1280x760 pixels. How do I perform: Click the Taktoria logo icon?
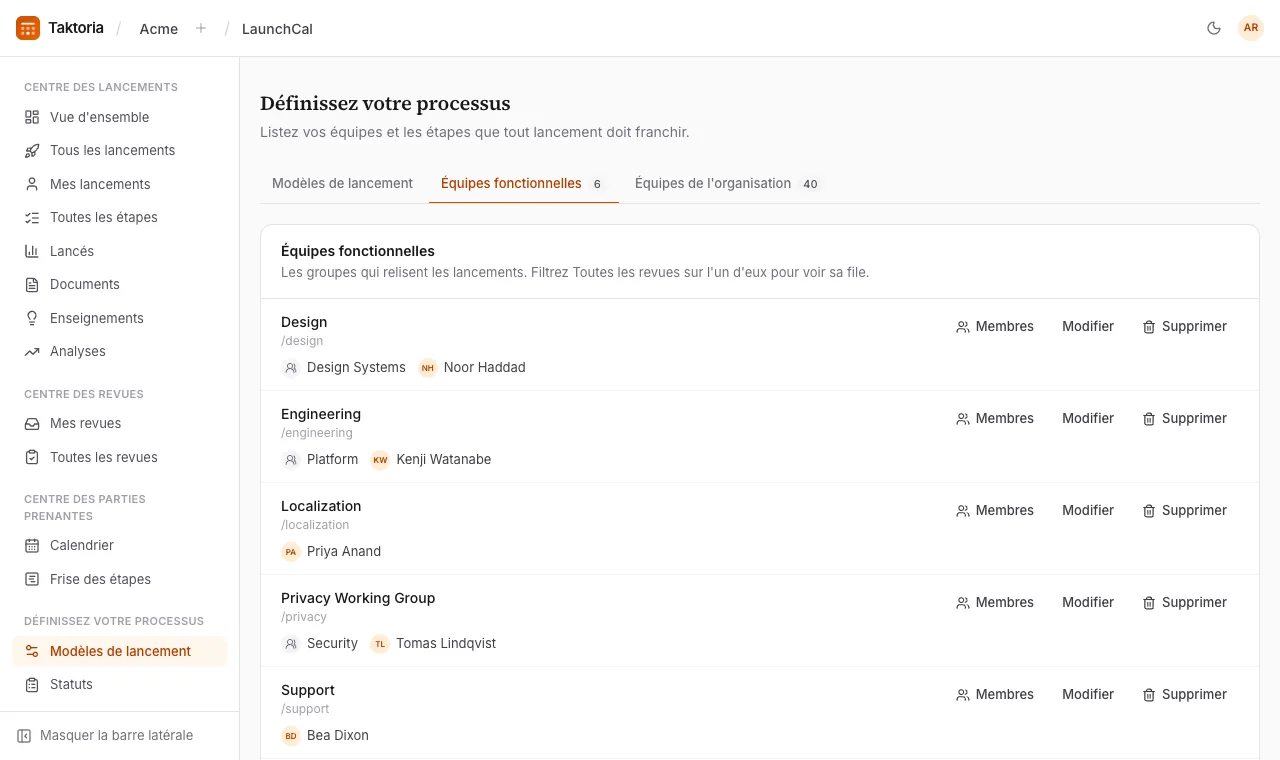28,28
